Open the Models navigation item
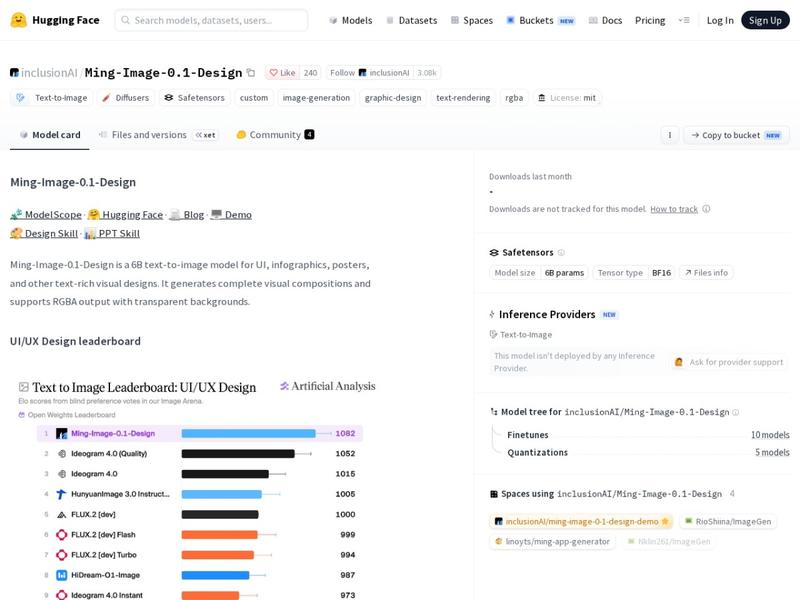 coord(351,20)
